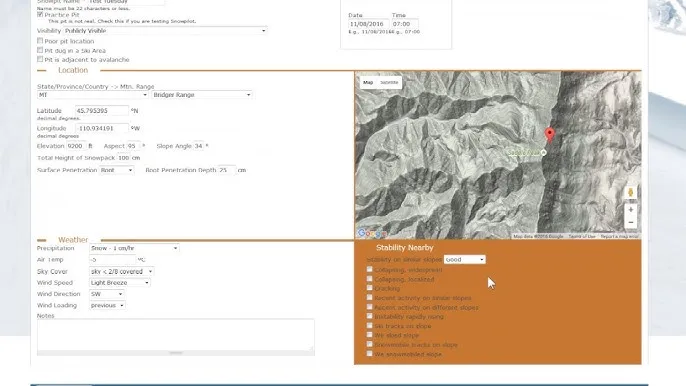Open the Wind Loading dropdown

(x=107, y=305)
